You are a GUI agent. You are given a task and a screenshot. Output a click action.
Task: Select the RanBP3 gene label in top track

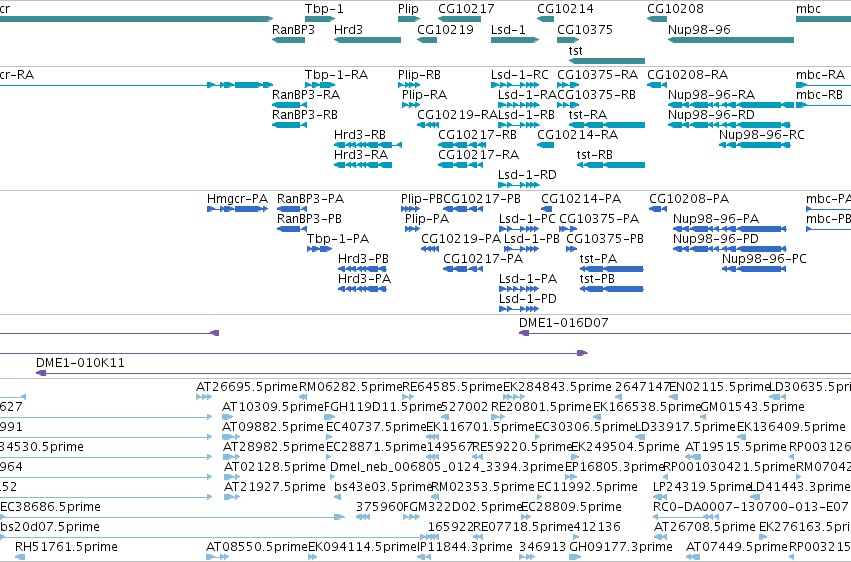(x=293, y=30)
